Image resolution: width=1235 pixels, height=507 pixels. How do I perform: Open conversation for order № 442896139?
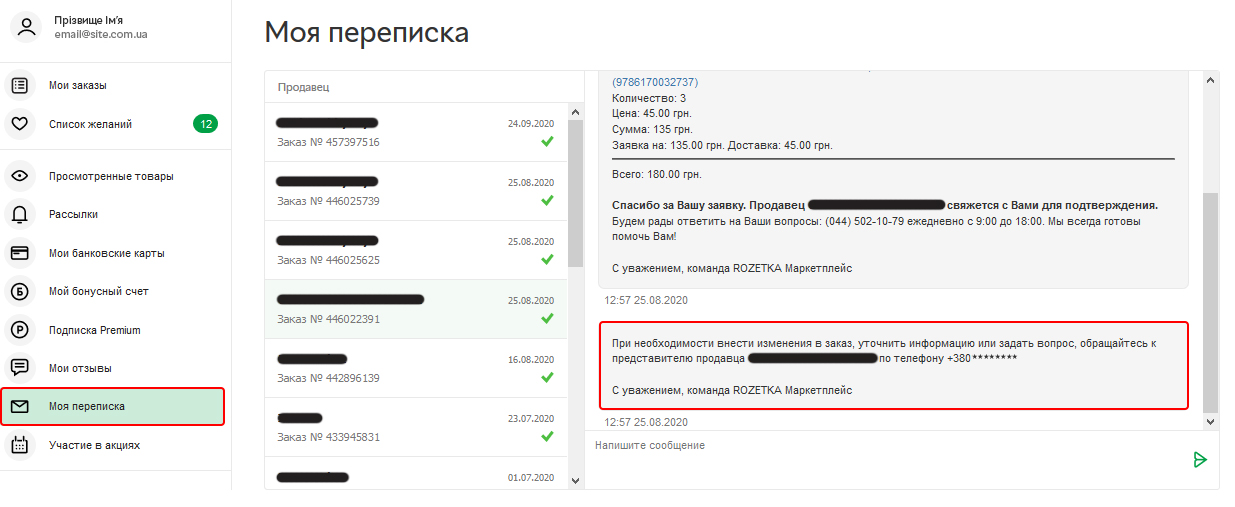(416, 369)
